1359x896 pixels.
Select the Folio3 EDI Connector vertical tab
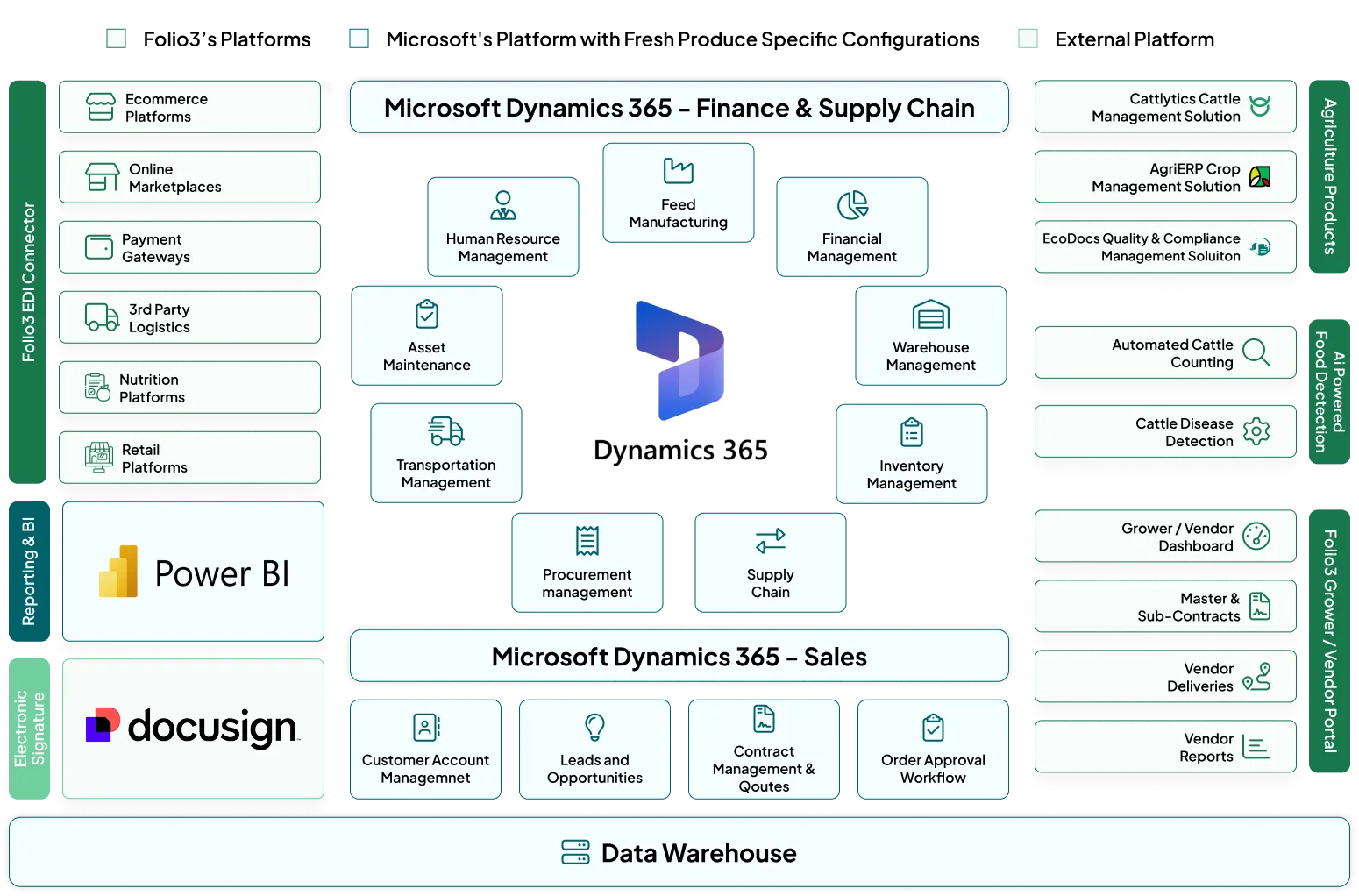tap(28, 281)
